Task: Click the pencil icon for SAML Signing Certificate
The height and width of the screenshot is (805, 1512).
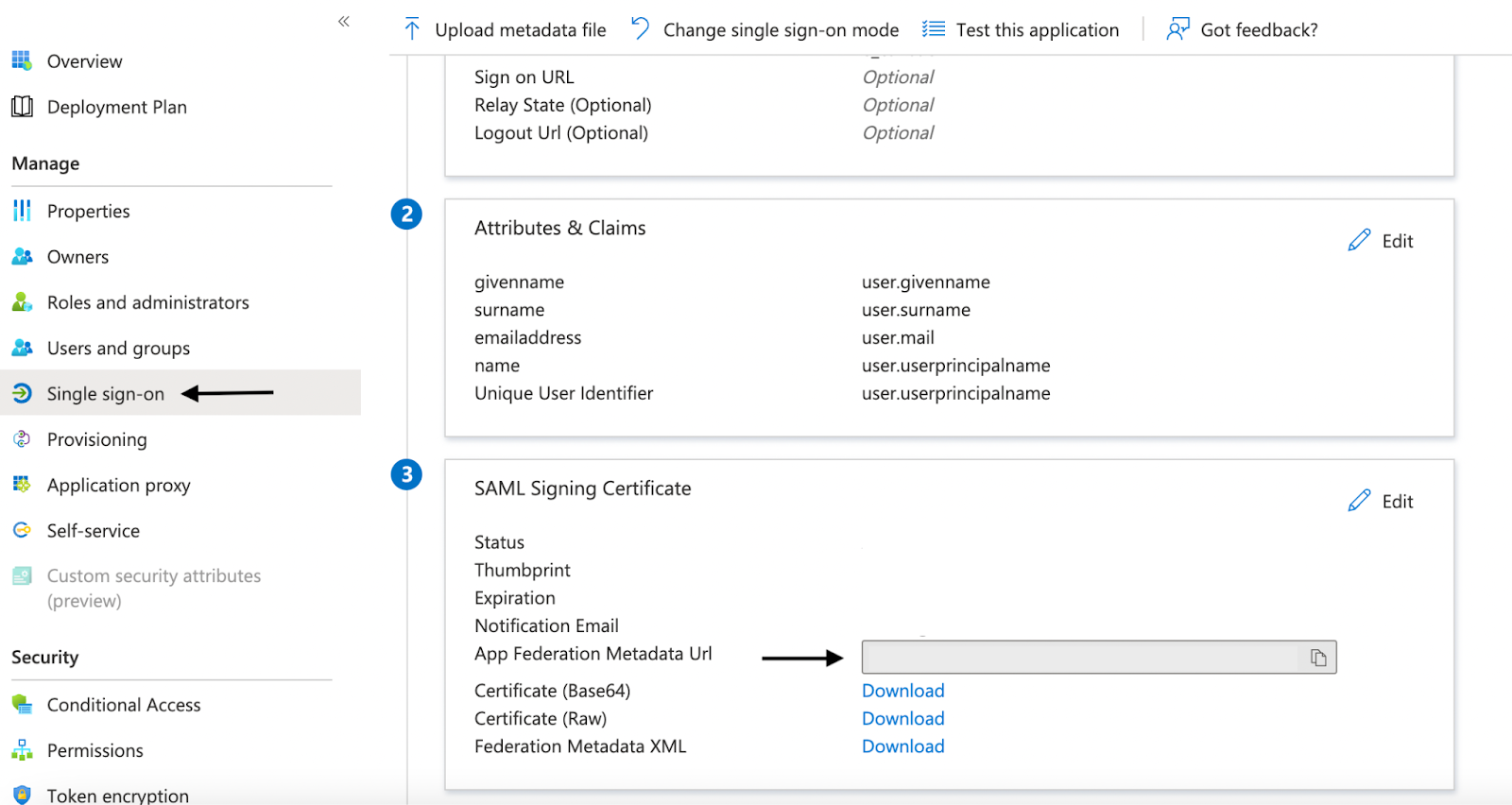Action: pyautogui.click(x=1359, y=501)
